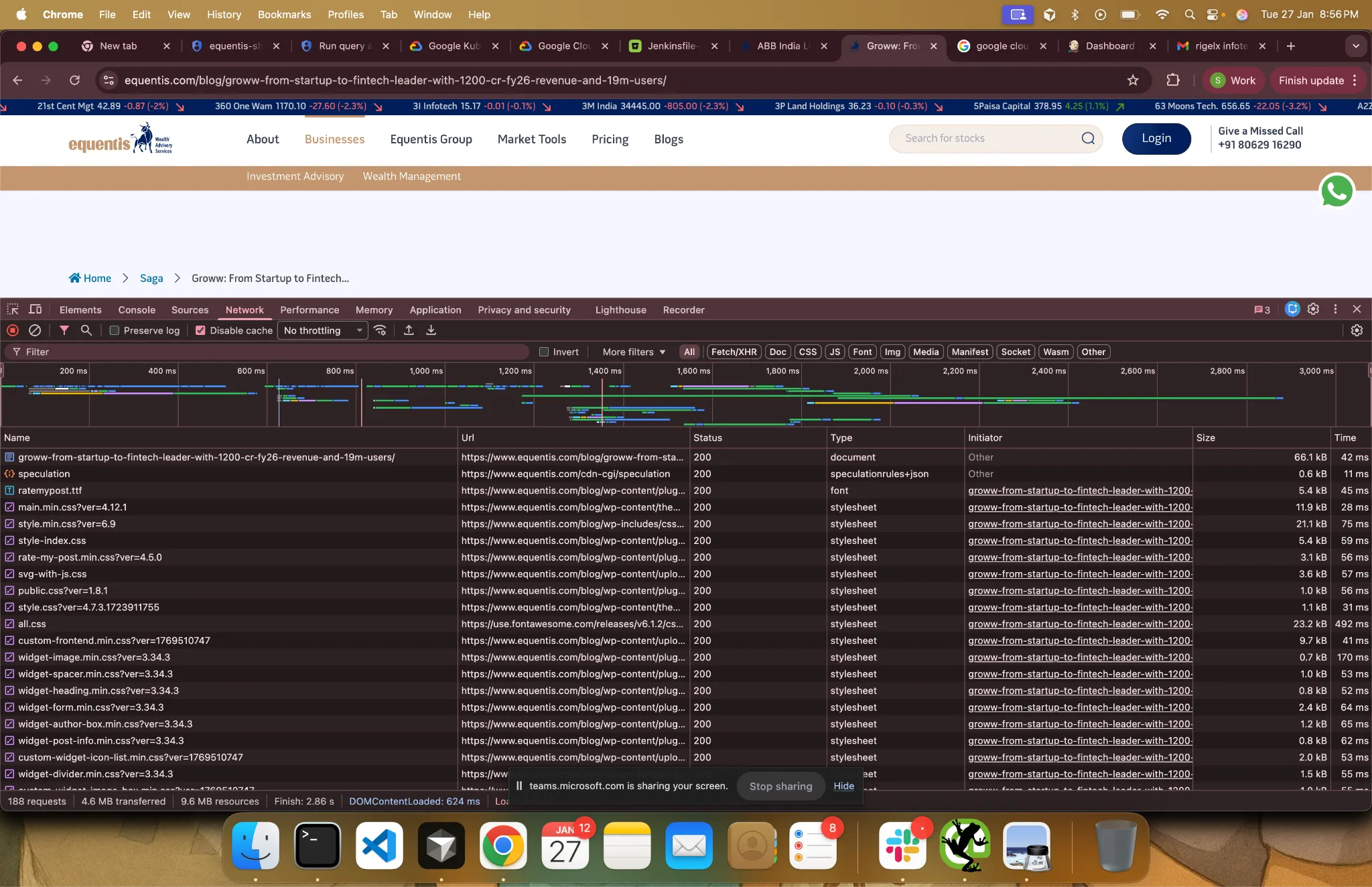The height and width of the screenshot is (887, 1372).
Task: Tick the Invert filter checkbox
Action: [x=544, y=352]
